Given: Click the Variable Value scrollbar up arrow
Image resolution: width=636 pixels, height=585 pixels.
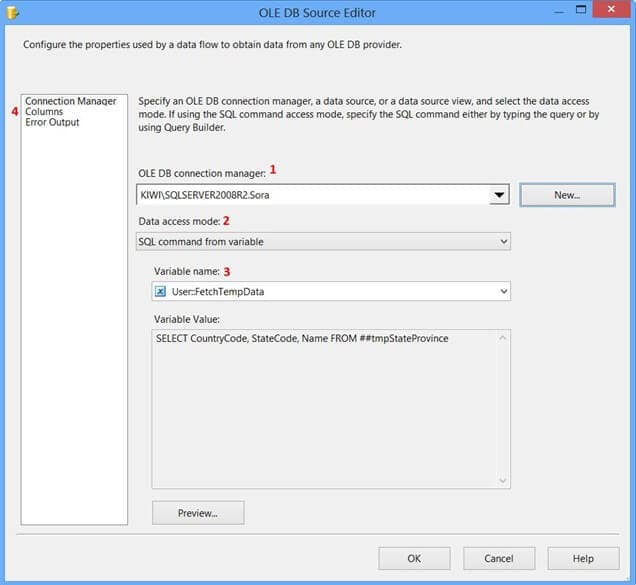Looking at the screenshot, I should (x=503, y=338).
